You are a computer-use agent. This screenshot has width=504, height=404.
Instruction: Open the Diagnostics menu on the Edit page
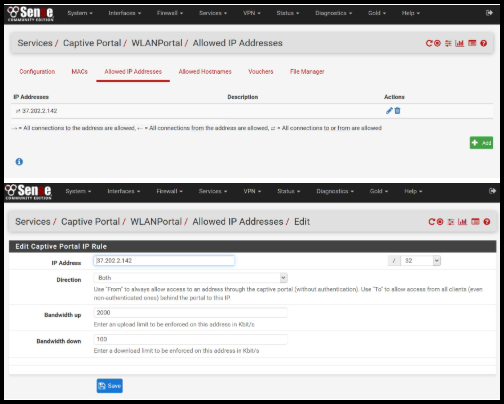pyautogui.click(x=335, y=191)
